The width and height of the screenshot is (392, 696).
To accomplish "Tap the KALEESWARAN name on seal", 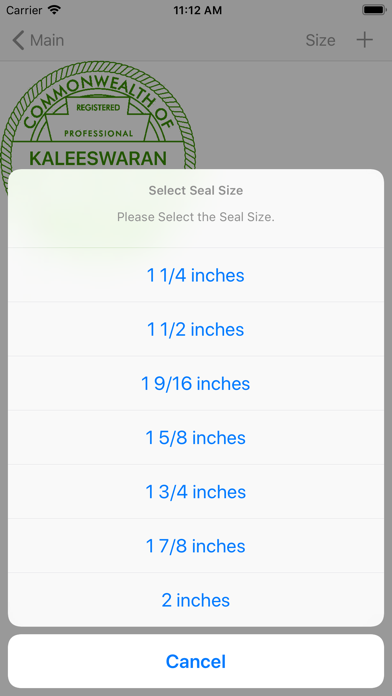I will tap(98, 158).
